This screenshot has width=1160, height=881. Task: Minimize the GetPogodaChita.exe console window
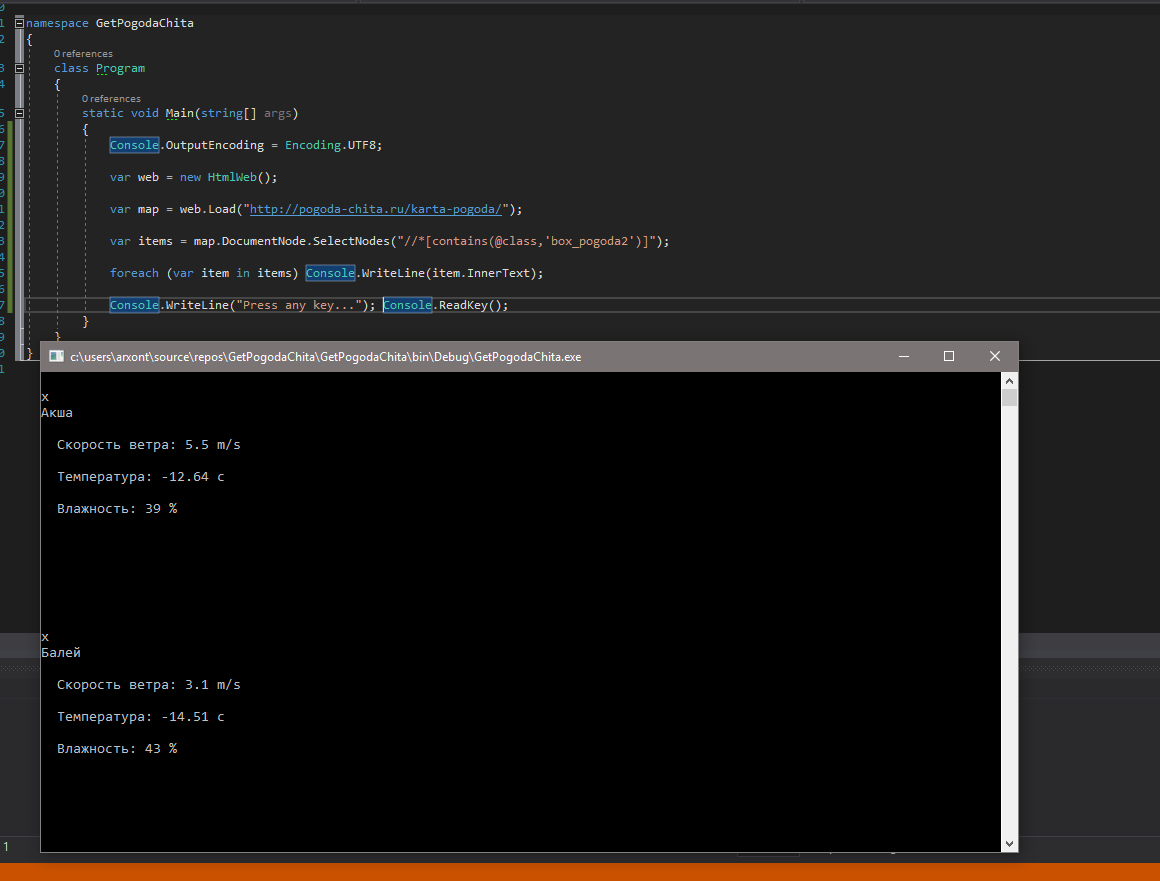point(903,356)
